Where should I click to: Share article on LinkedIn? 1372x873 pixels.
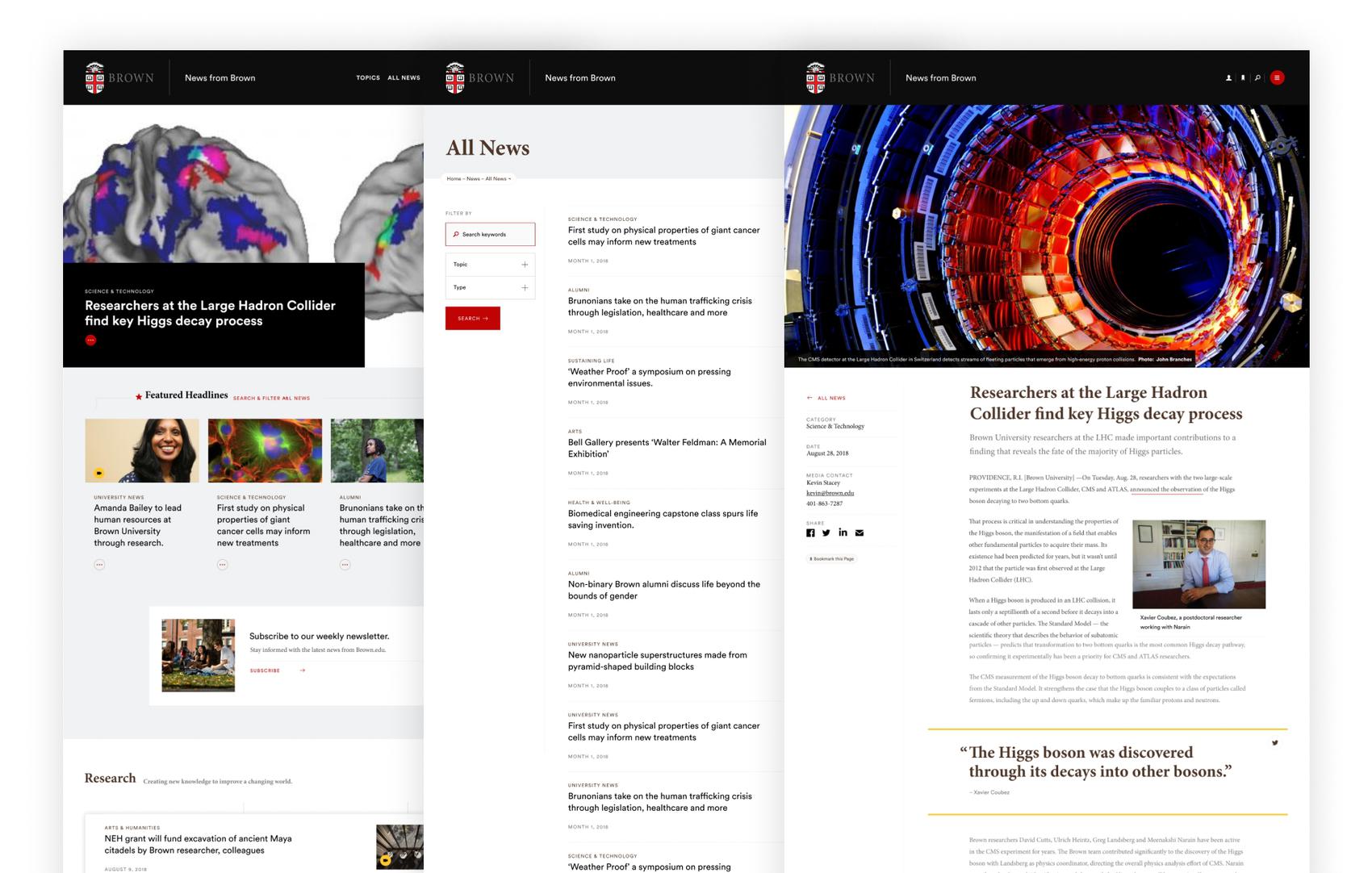click(843, 533)
